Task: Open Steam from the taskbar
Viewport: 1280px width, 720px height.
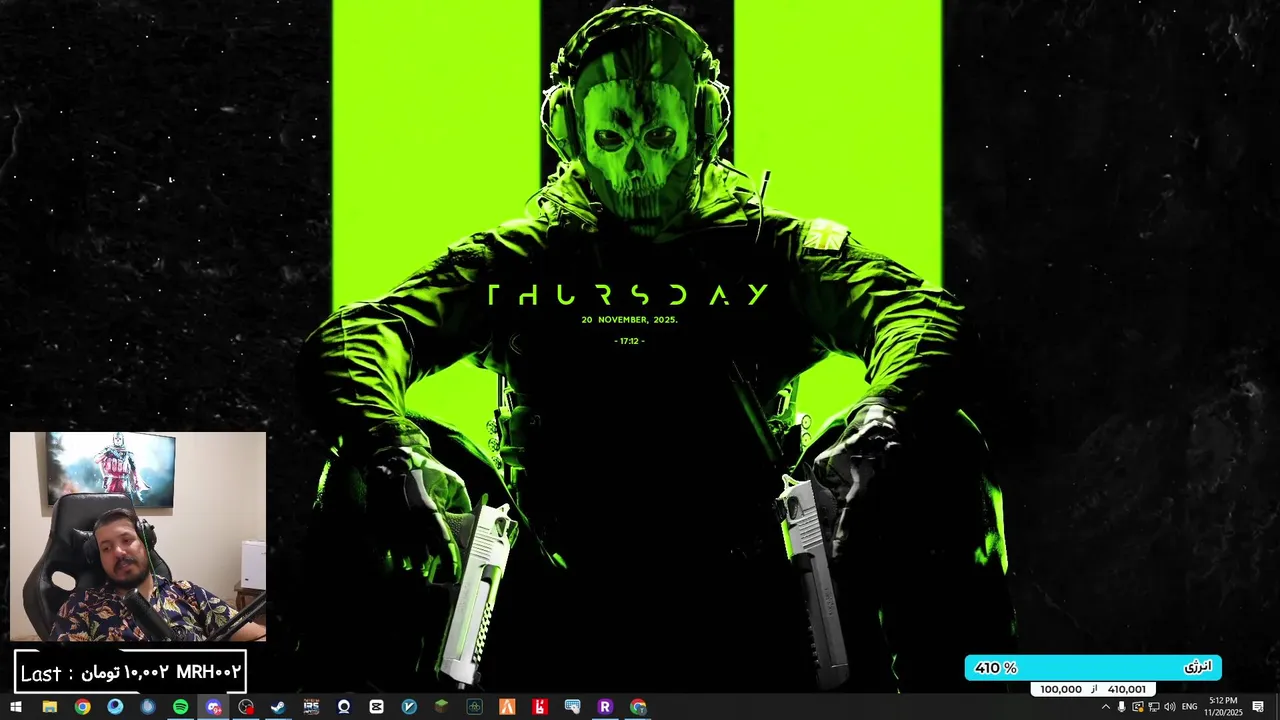Action: 278,707
